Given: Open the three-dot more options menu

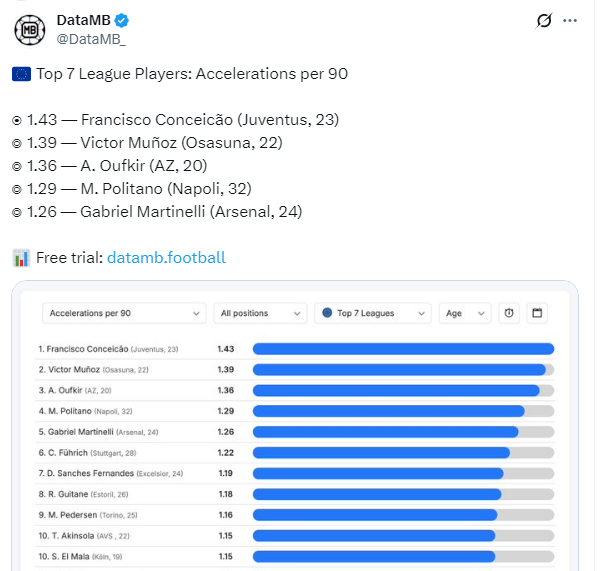Looking at the screenshot, I should point(570,20).
